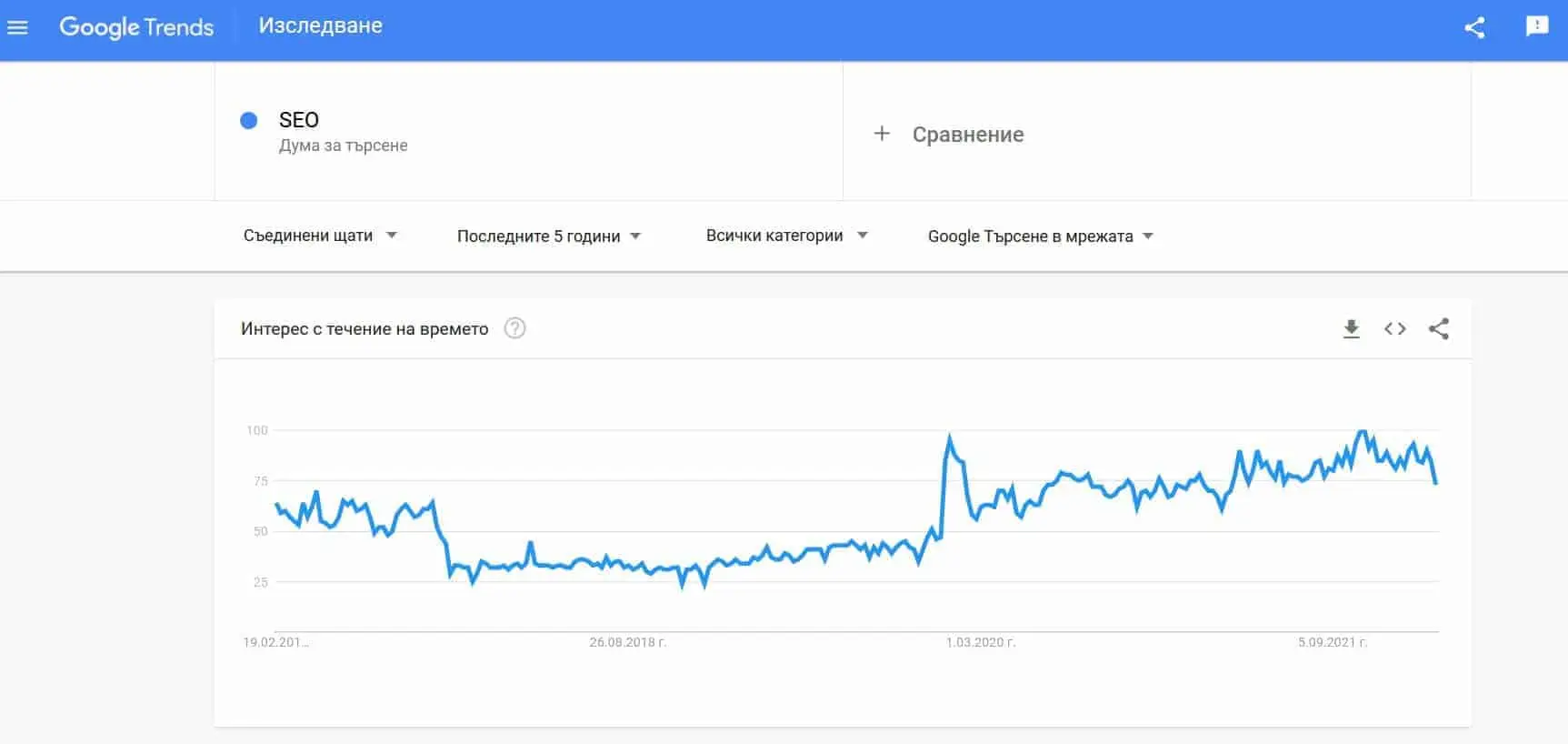
Task: Expand the Всички категории dropdown
Action: (787, 236)
